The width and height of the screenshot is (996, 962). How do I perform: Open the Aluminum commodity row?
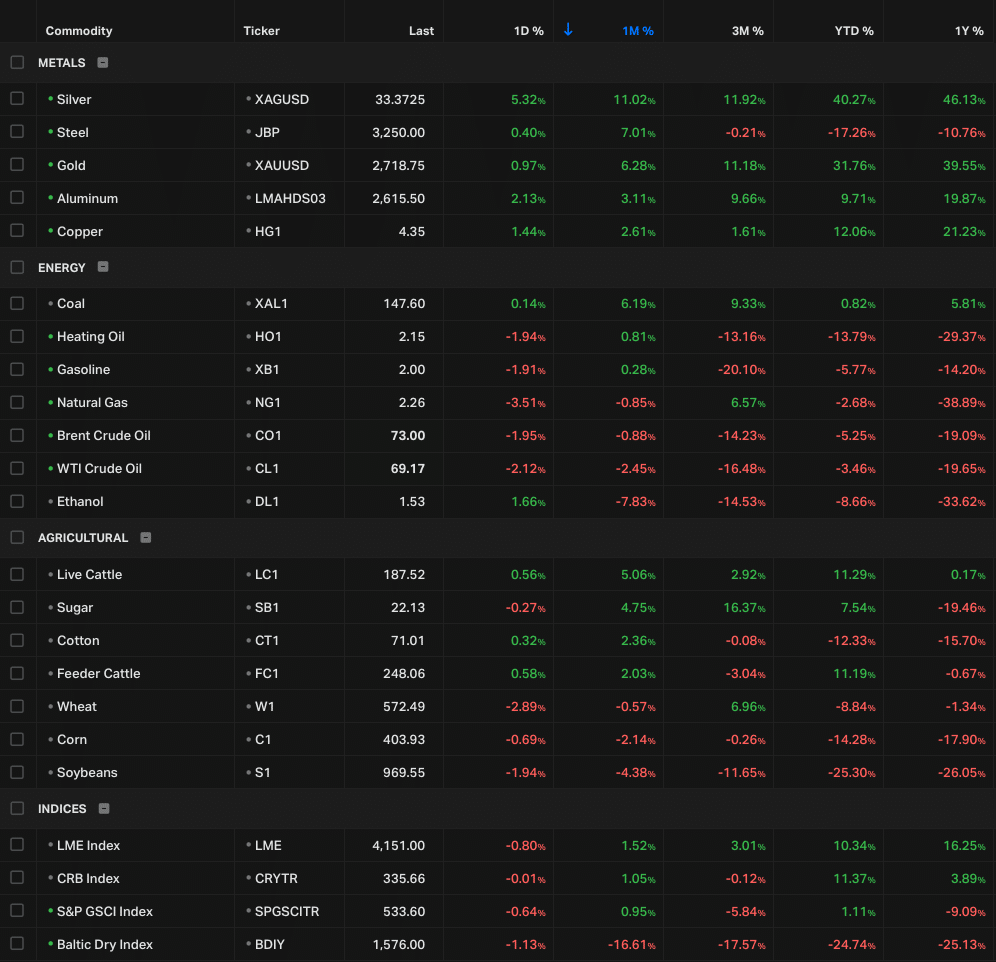tap(87, 198)
